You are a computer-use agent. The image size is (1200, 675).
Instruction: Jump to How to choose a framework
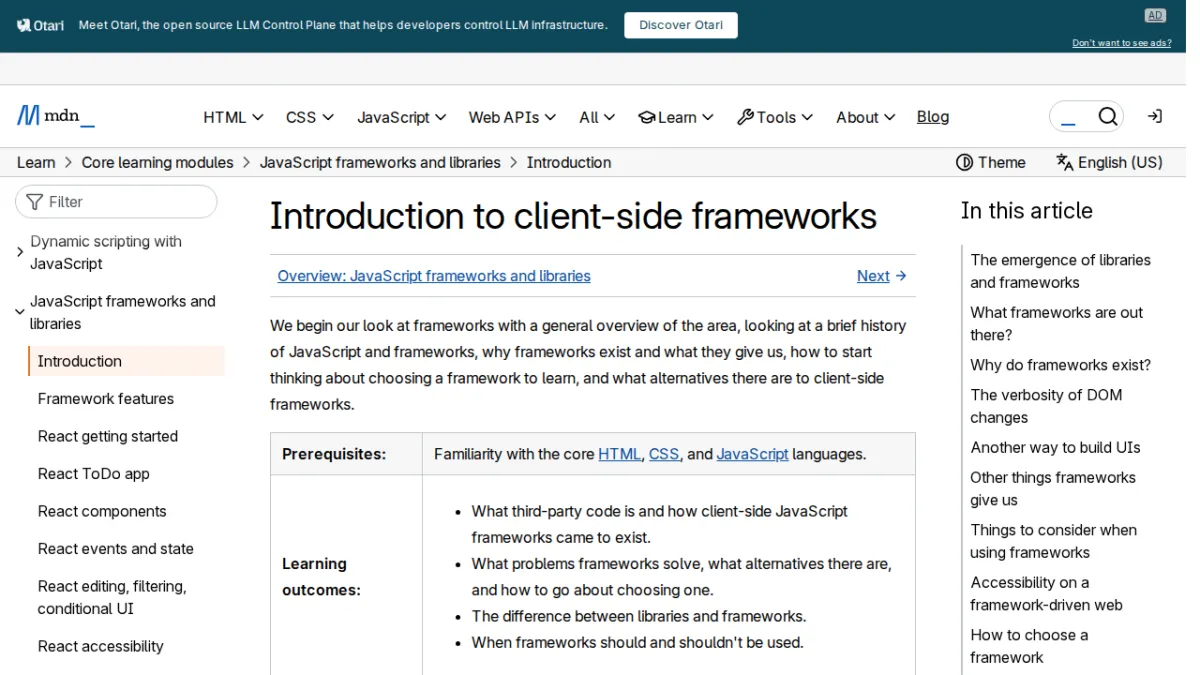click(1029, 646)
